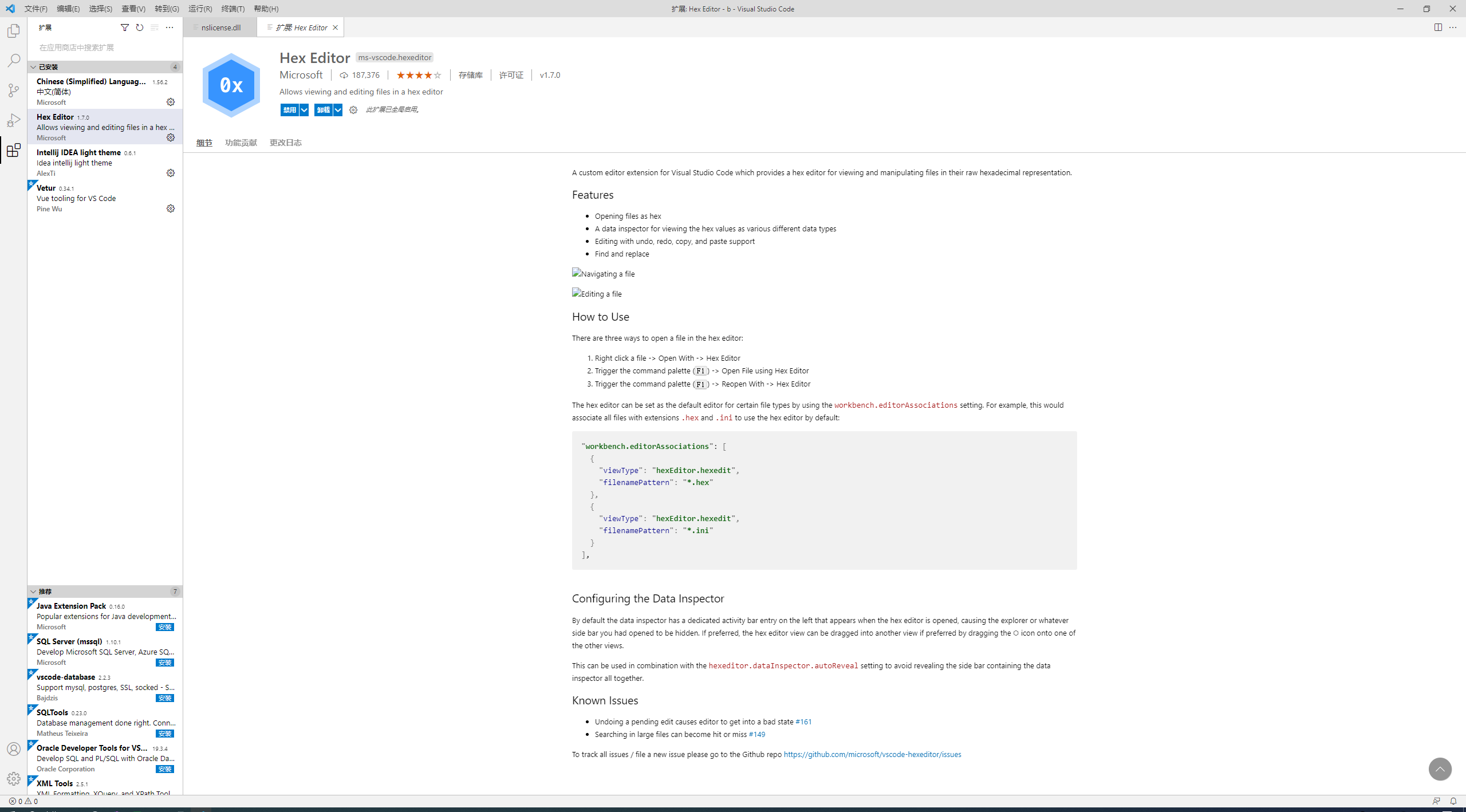Open the Search view in activity bar

point(14,61)
